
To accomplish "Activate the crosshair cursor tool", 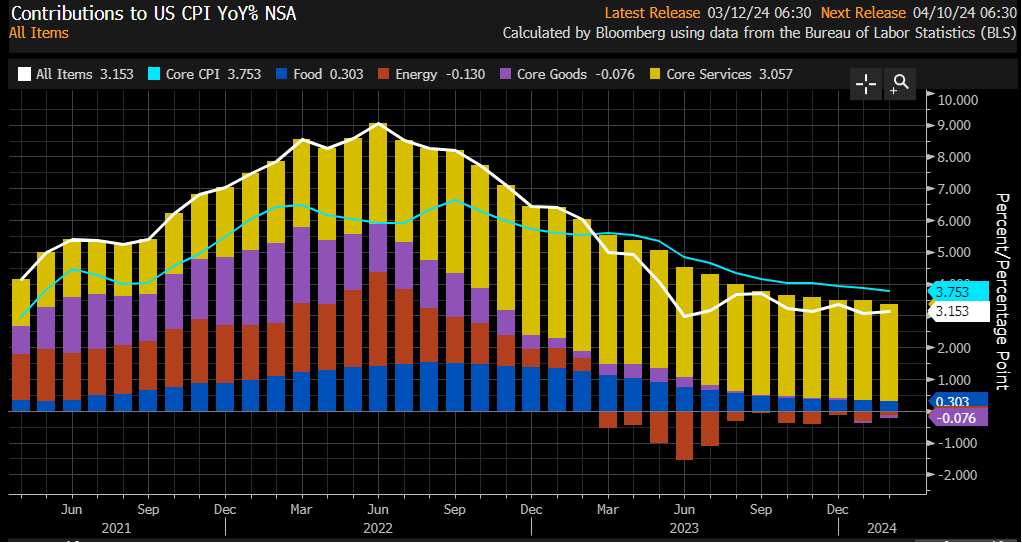I will 866,84.
